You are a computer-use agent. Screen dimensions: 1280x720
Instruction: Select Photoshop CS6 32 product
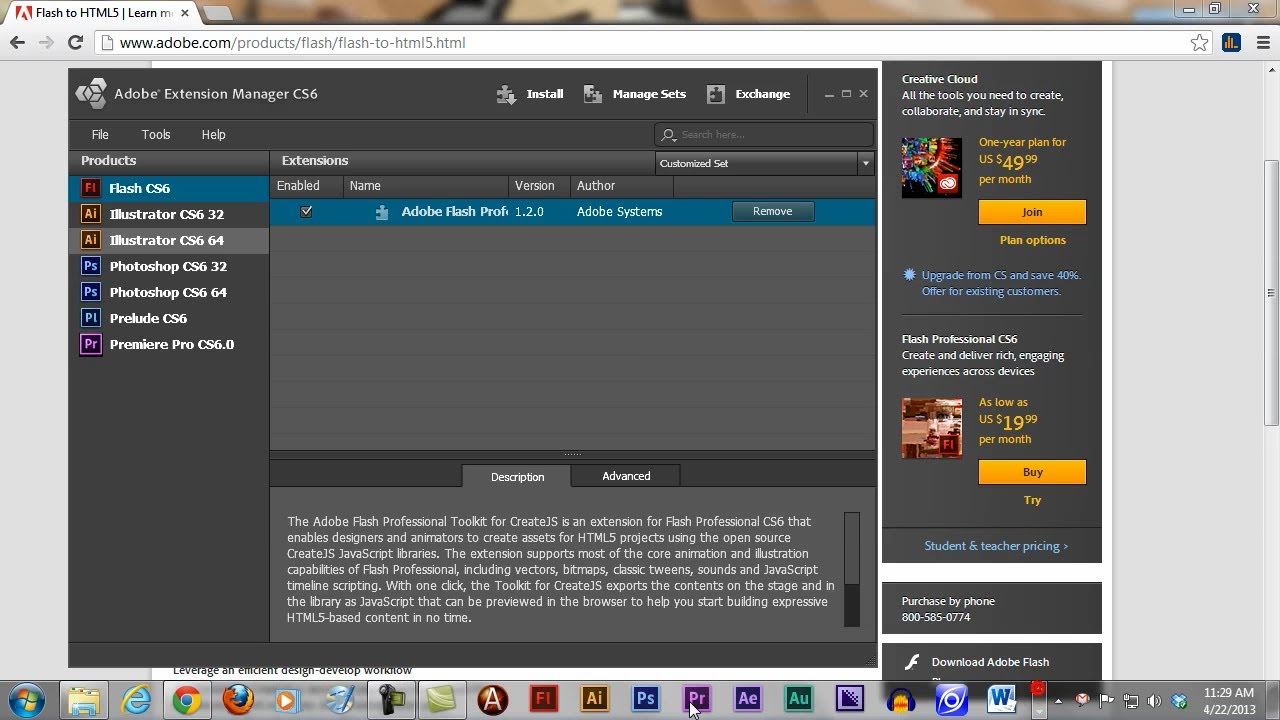(169, 266)
